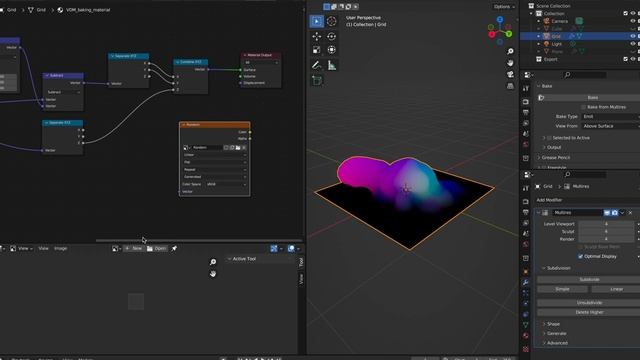Activate the Scale tool in viewport
This screenshot has width=640, height=360.
(x=317, y=50)
